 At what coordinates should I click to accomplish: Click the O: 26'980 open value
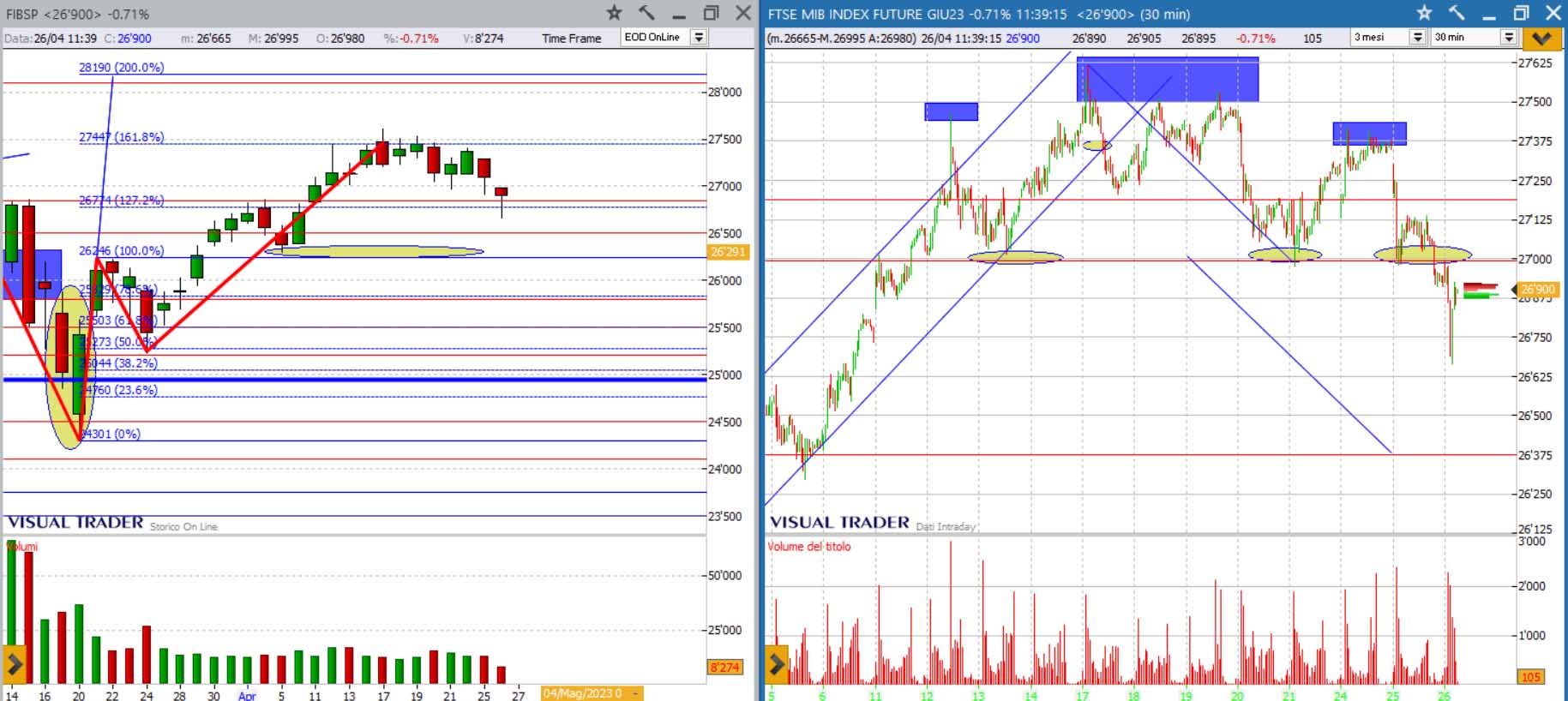tap(340, 39)
